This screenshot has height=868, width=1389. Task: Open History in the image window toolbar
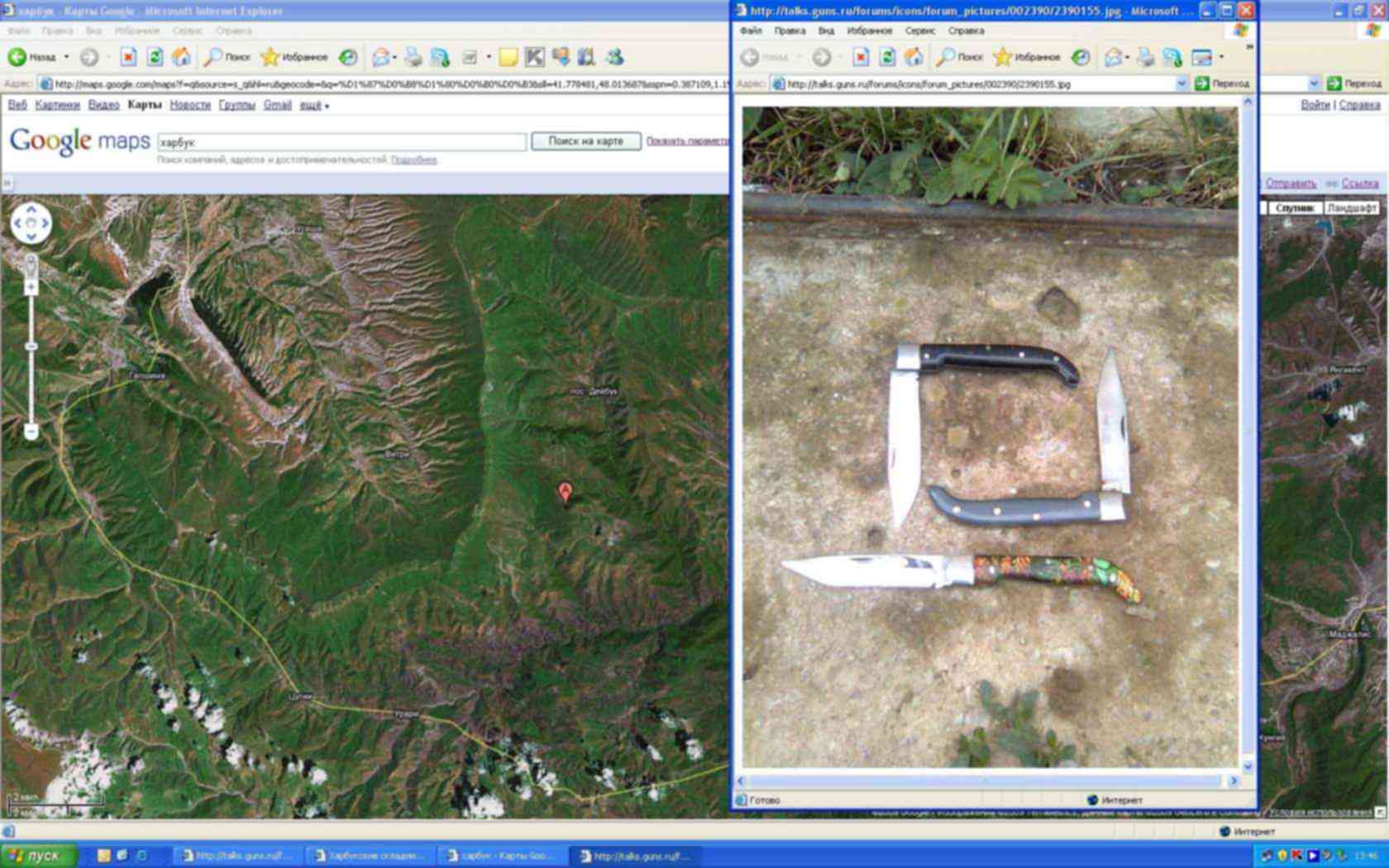pyautogui.click(x=1081, y=57)
